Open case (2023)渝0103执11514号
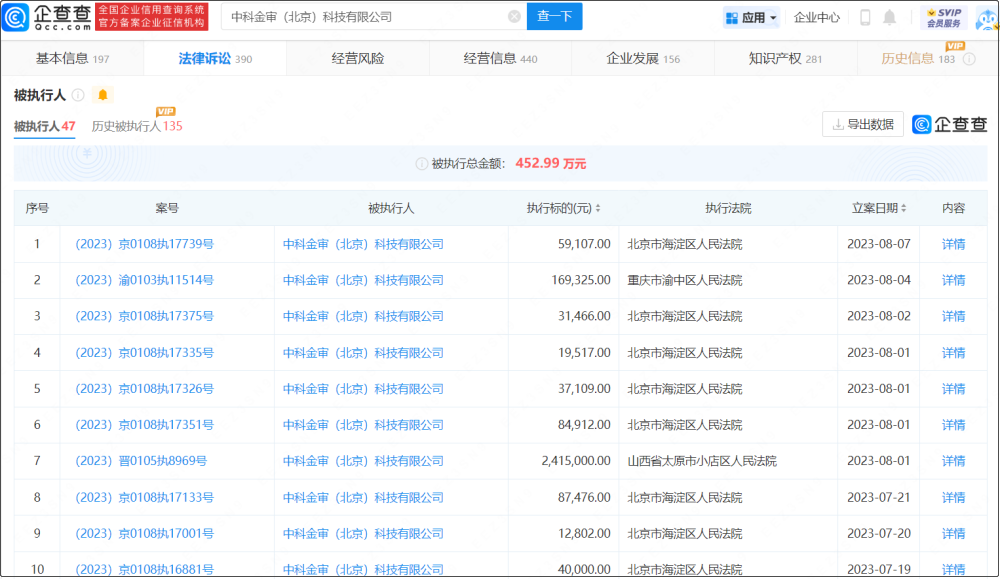1000x579 pixels. coord(144,280)
